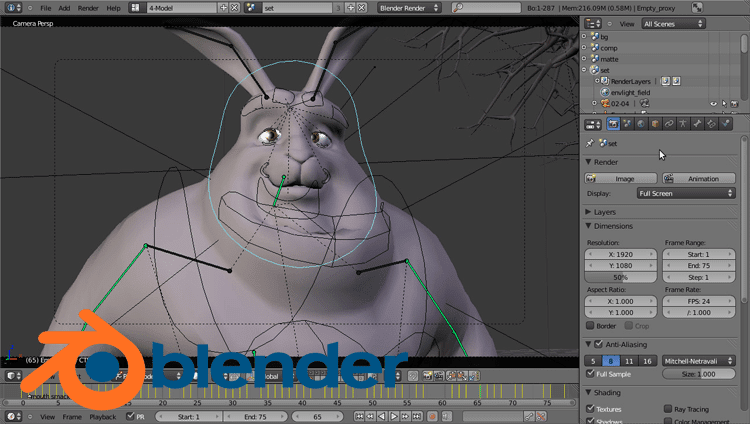This screenshot has height=424, width=750.
Task: Open the timeline Playback menu
Action: click(x=103, y=417)
